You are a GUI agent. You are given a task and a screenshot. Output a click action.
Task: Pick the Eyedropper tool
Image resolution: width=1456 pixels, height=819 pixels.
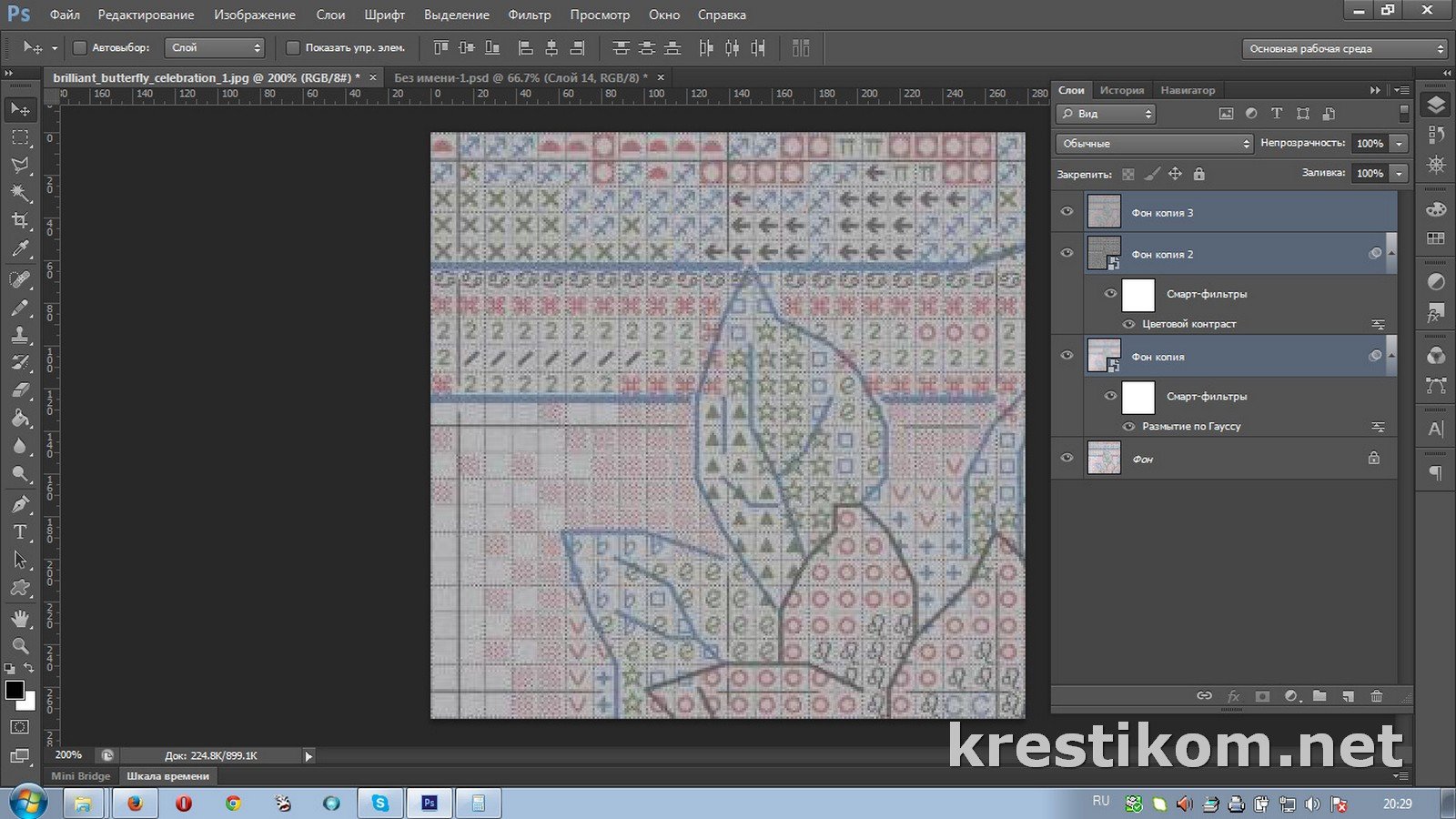[x=20, y=248]
